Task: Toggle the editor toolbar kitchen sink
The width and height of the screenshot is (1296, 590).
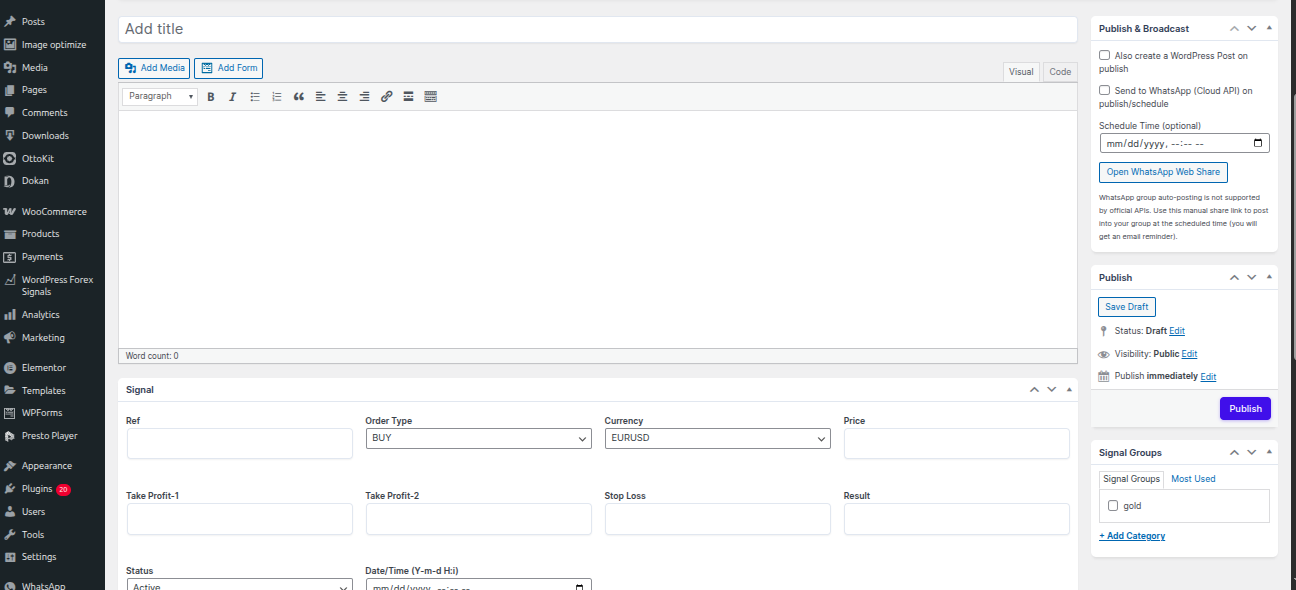Action: tap(431, 97)
